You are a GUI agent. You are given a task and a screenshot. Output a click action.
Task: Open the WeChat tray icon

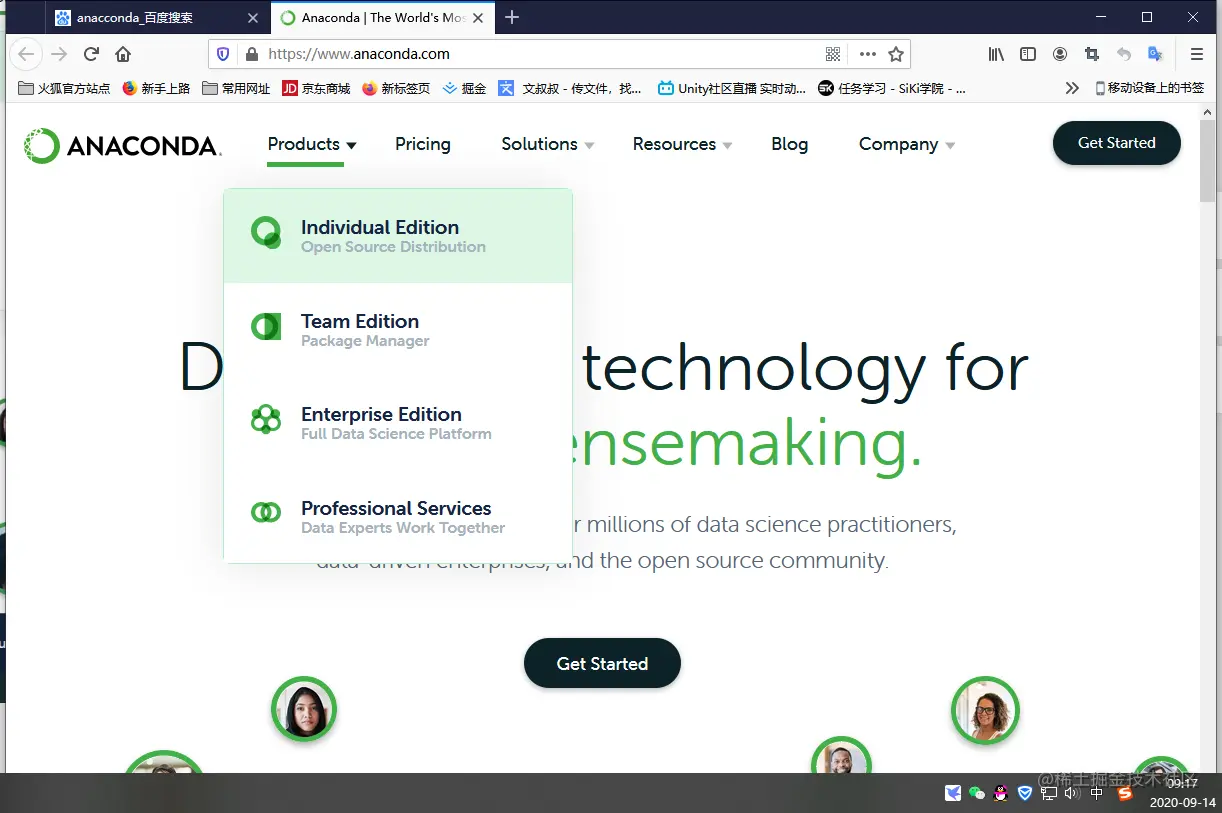point(977,793)
